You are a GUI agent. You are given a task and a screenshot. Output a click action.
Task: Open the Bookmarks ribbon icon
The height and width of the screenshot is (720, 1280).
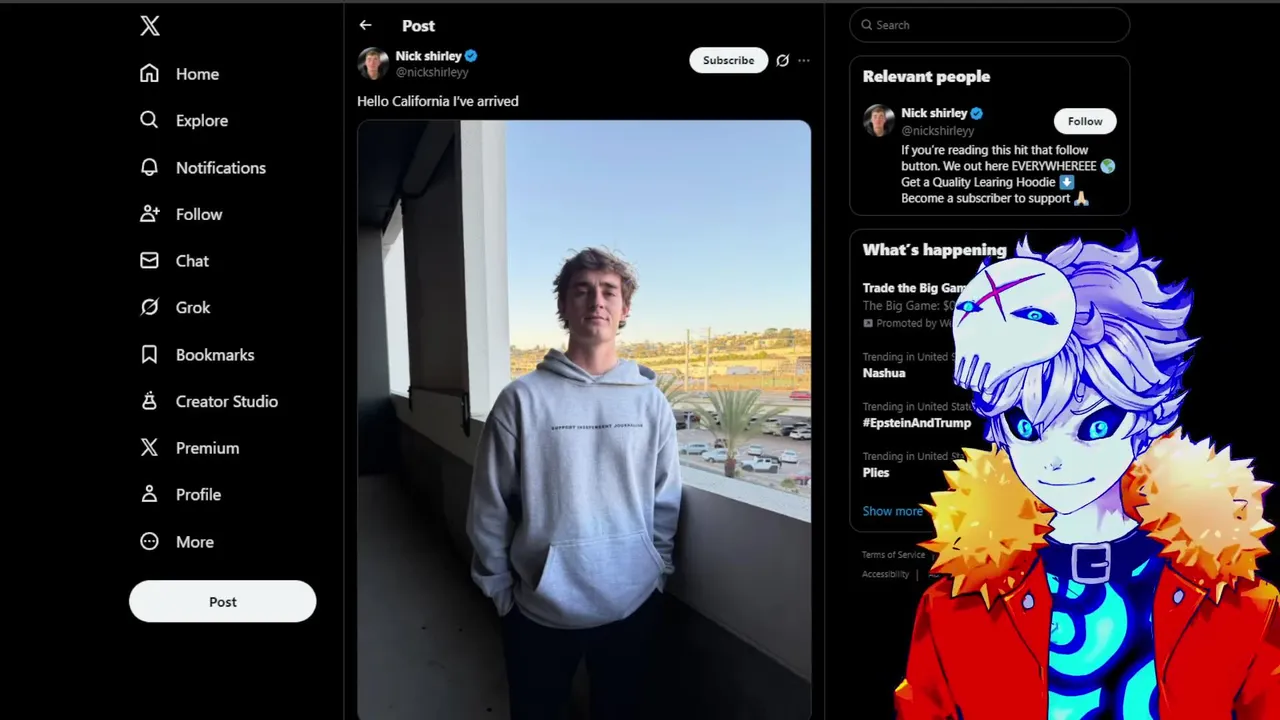(x=149, y=354)
